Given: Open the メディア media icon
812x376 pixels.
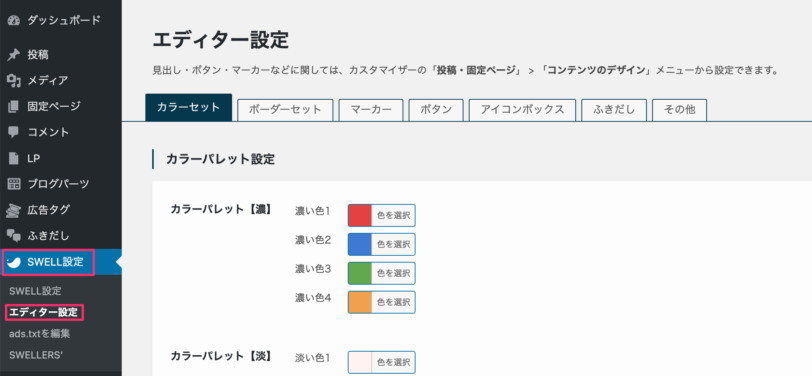Looking at the screenshot, I should (14, 80).
